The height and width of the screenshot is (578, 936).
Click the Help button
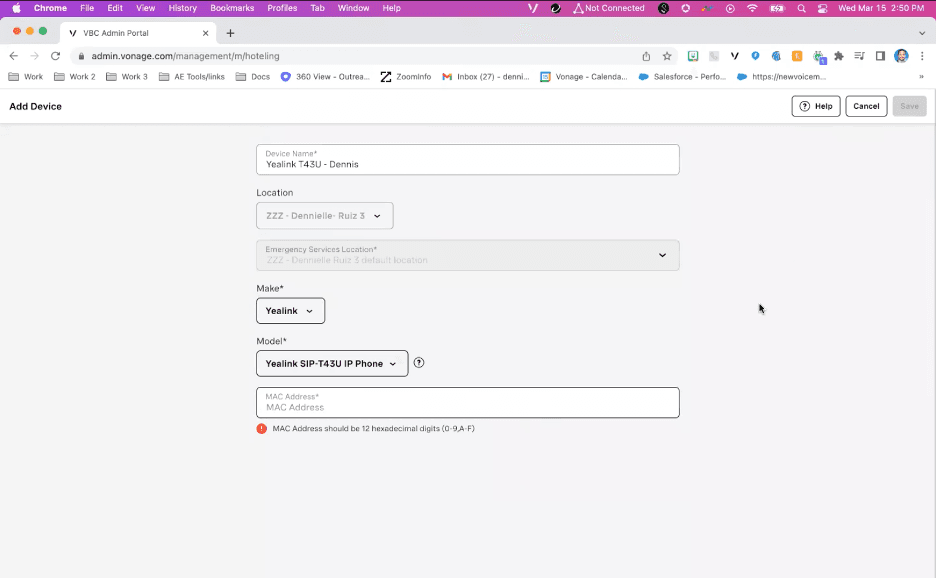click(815, 106)
